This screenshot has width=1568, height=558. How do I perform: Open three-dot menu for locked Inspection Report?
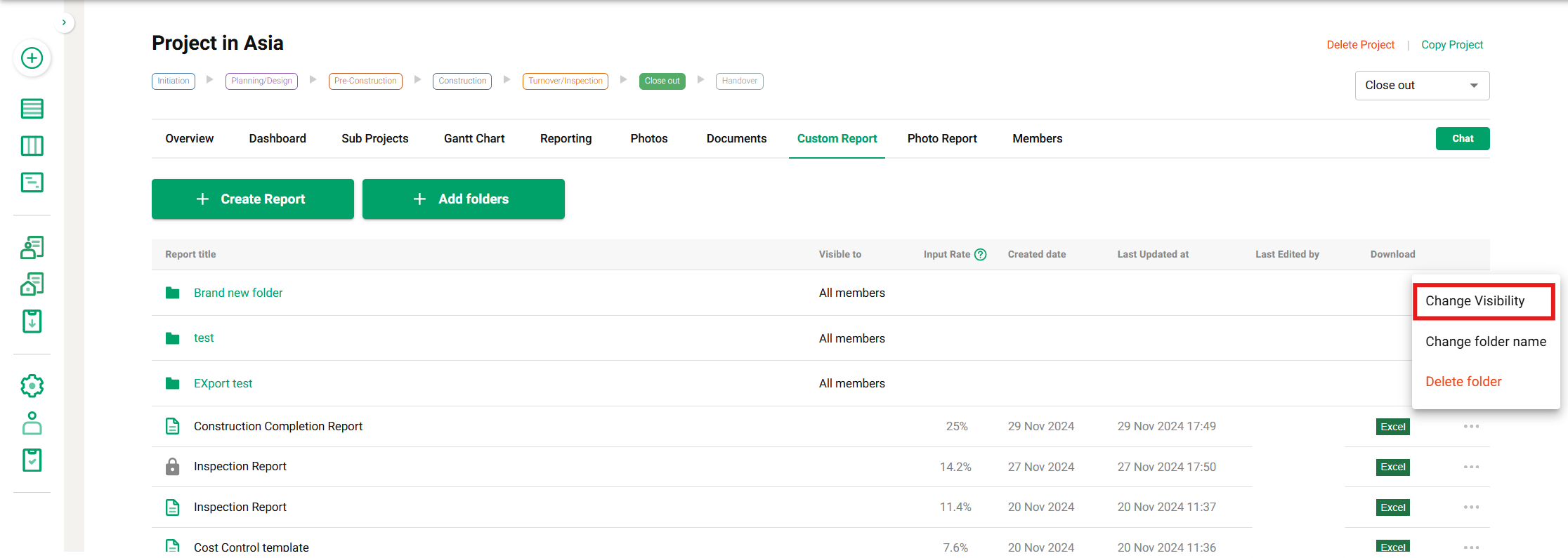pyautogui.click(x=1471, y=467)
